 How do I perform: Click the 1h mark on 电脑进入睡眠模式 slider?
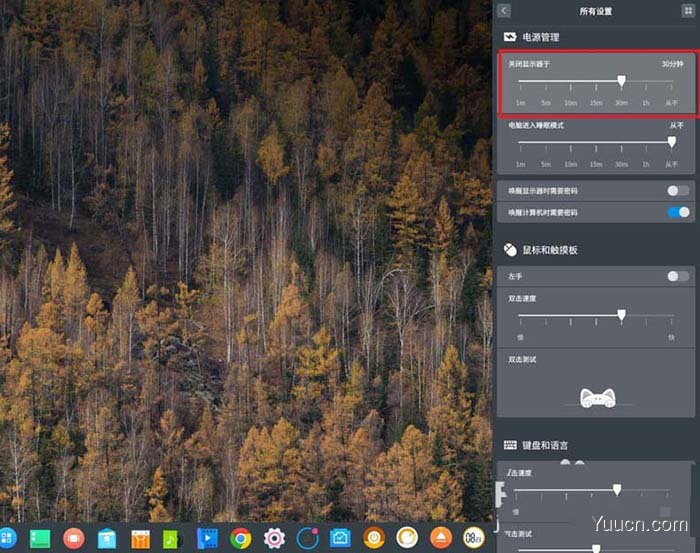pyautogui.click(x=646, y=165)
